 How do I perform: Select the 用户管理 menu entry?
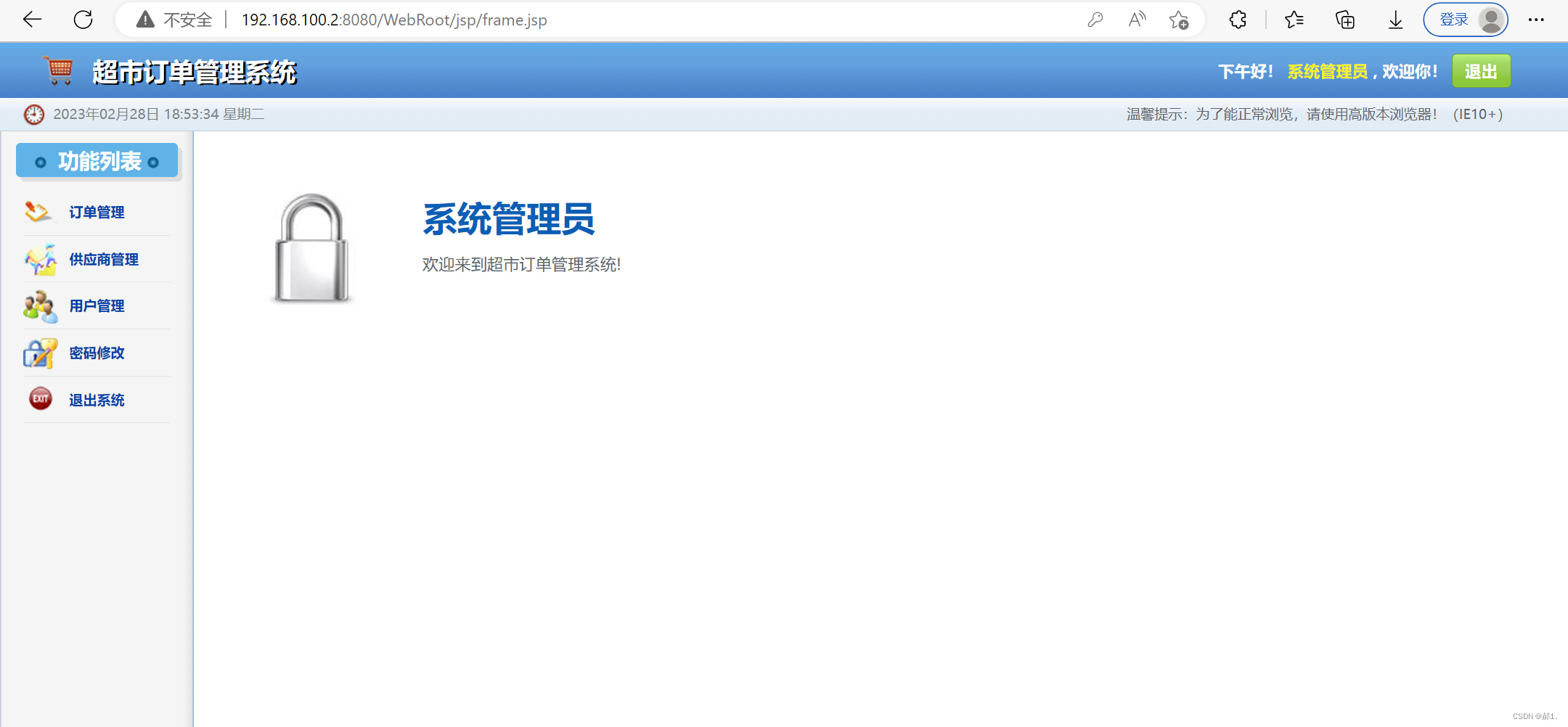[x=97, y=306]
